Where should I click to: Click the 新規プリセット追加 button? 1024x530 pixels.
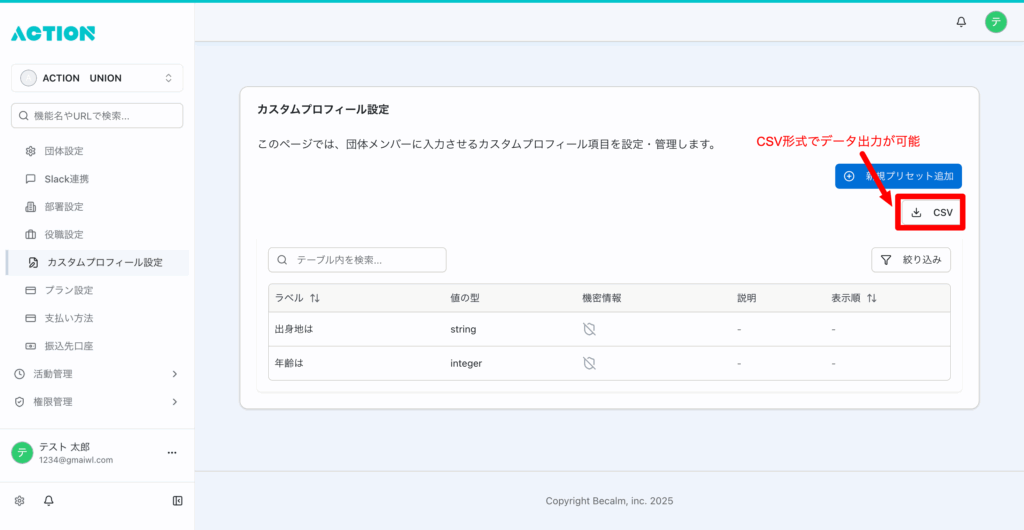point(898,176)
